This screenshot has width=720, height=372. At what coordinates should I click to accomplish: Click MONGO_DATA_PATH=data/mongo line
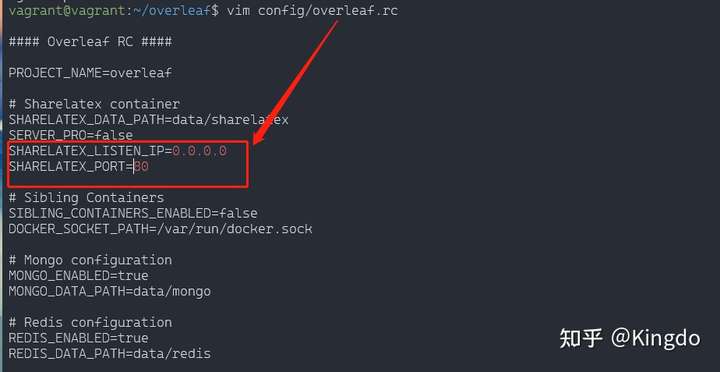point(110,291)
